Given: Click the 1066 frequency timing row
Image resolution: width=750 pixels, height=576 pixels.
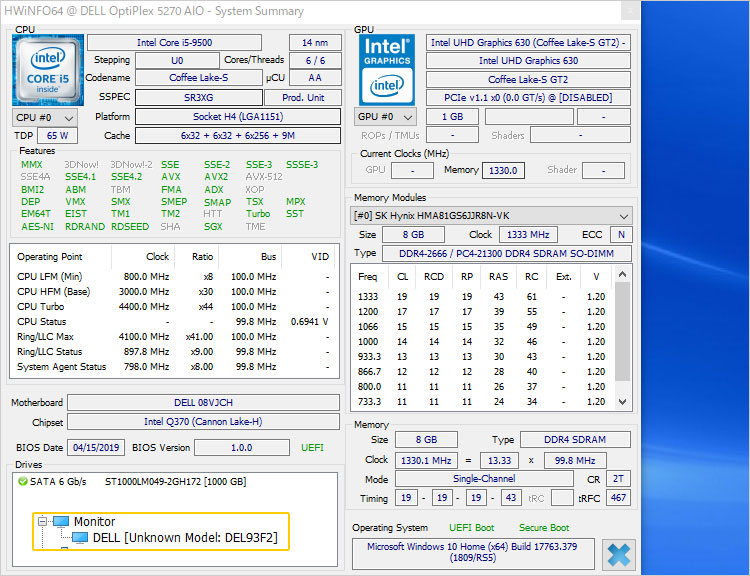Looking at the screenshot, I should point(482,327).
